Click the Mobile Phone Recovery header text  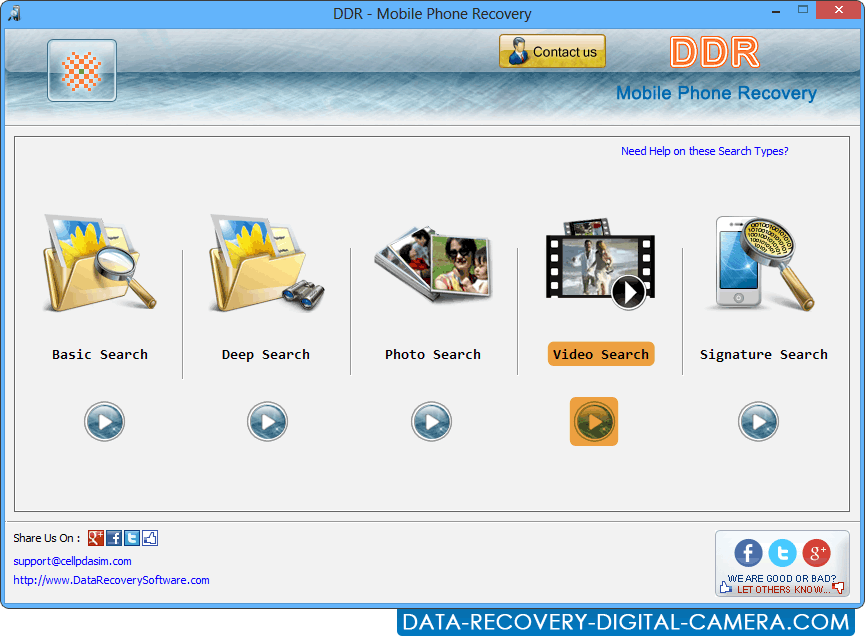tap(716, 93)
